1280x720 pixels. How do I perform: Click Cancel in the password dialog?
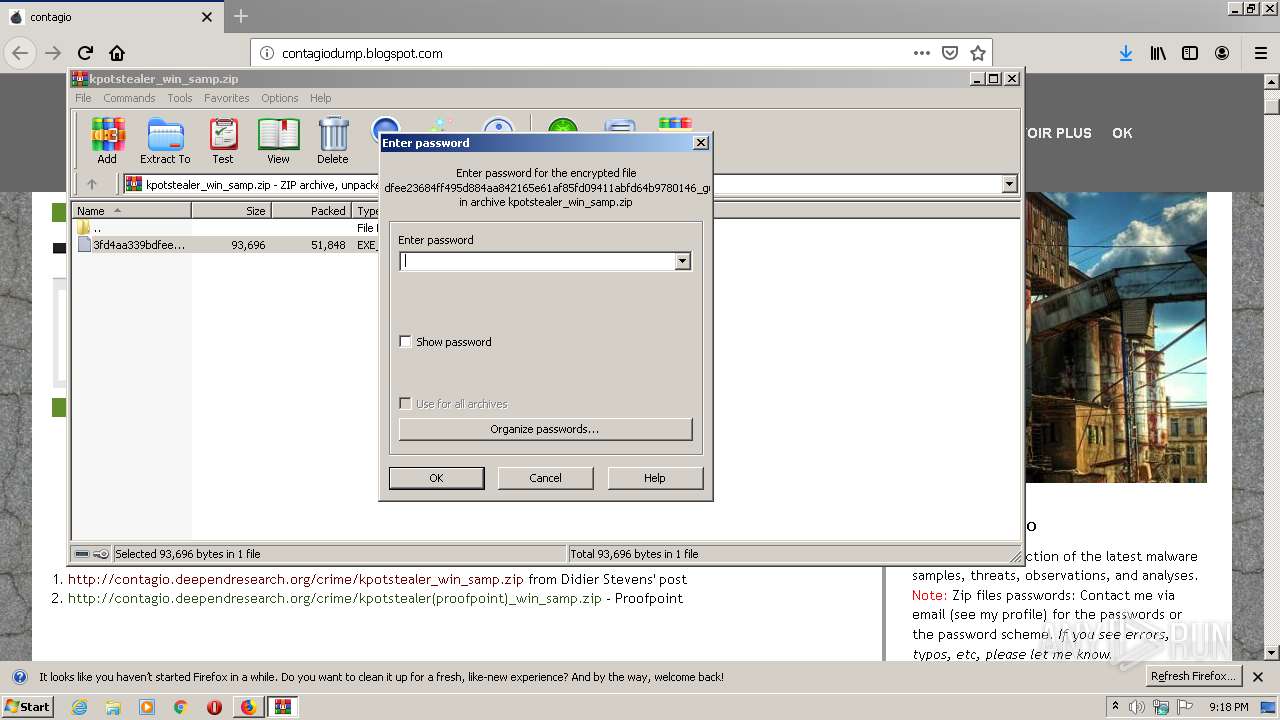coord(545,478)
